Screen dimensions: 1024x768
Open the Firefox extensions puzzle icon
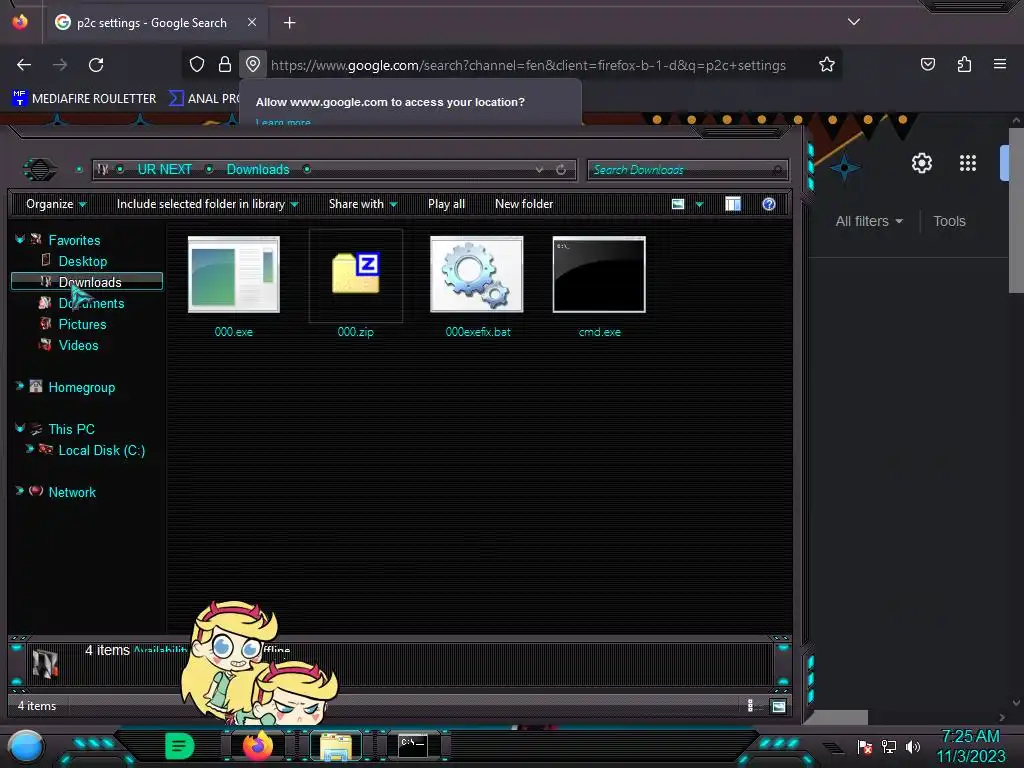964,64
